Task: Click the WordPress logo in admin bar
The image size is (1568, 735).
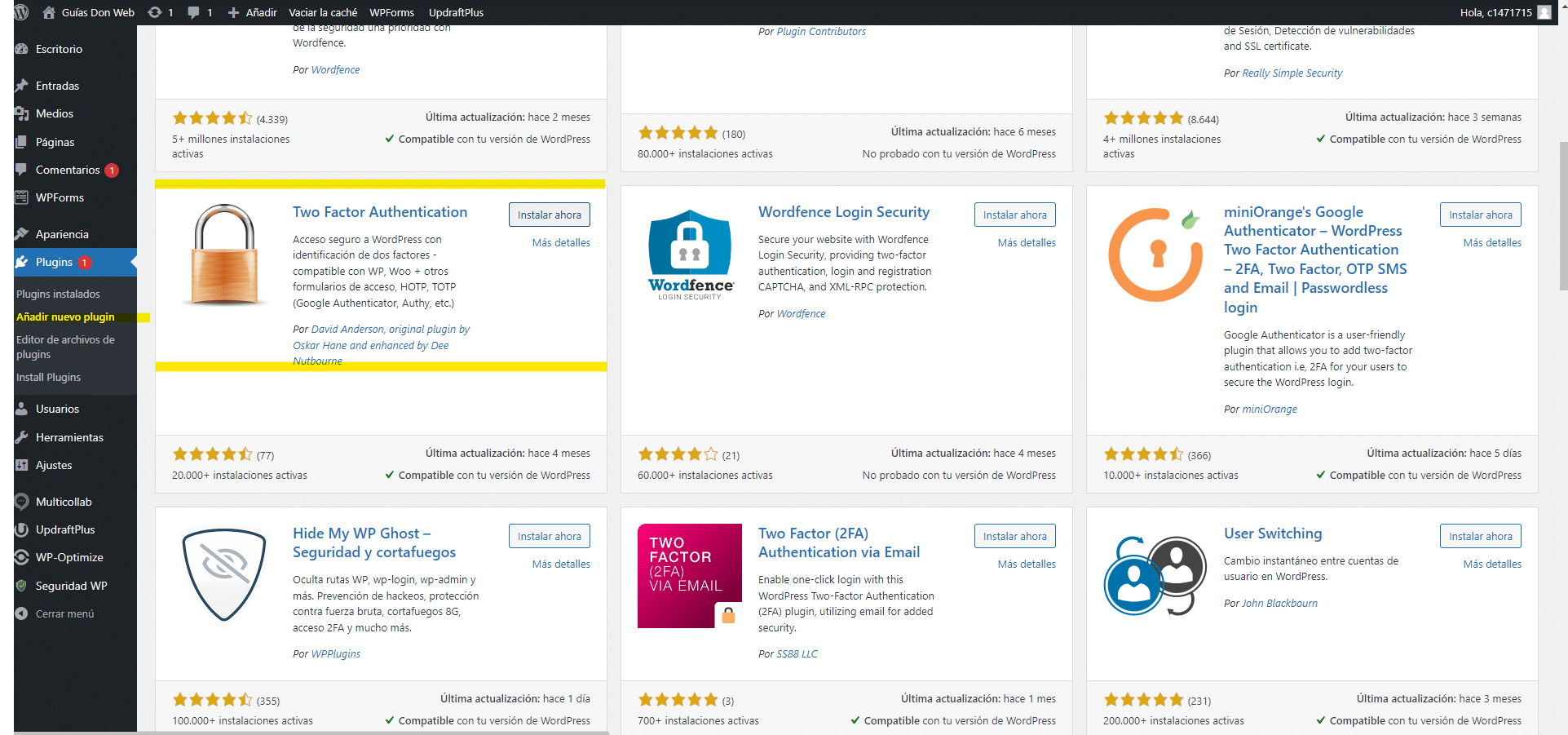Action: pyautogui.click(x=22, y=12)
